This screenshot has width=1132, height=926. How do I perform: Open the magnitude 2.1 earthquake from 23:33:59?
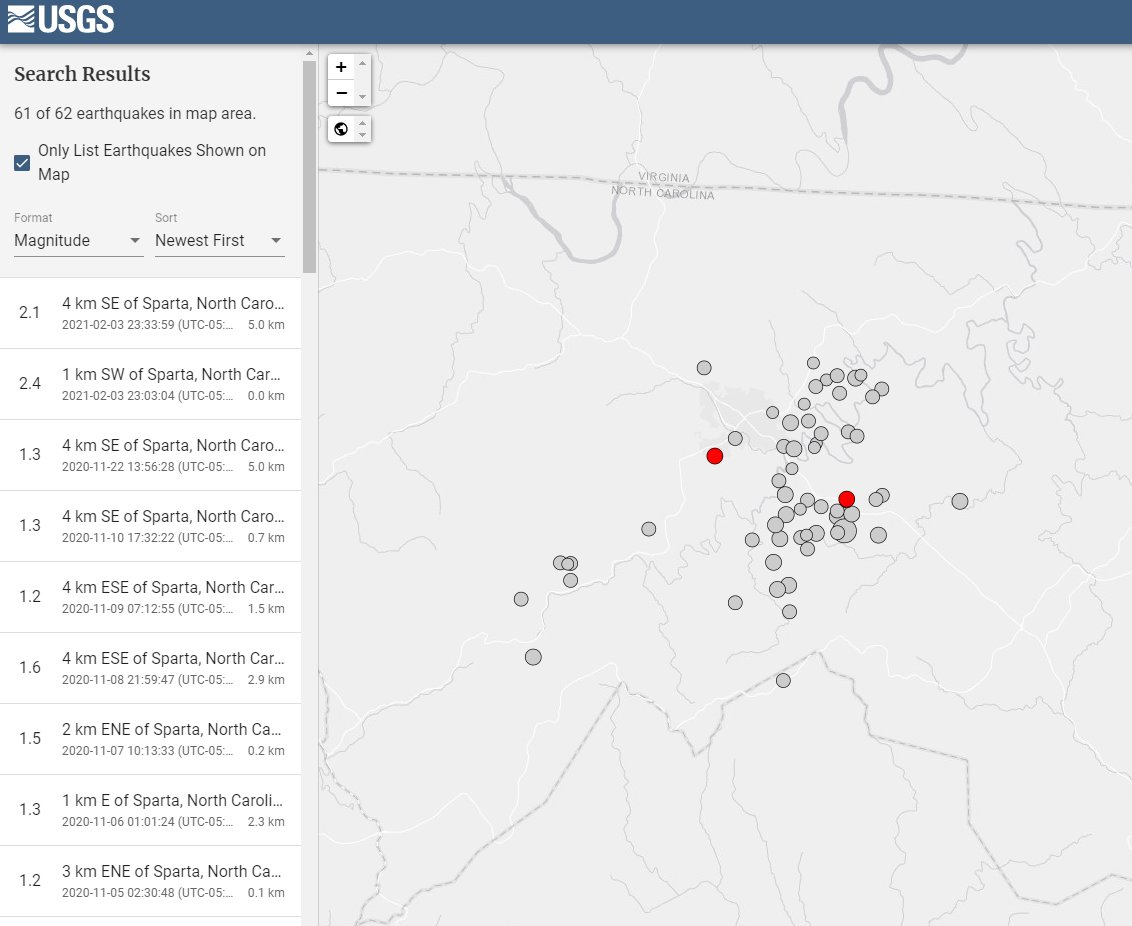(150, 313)
